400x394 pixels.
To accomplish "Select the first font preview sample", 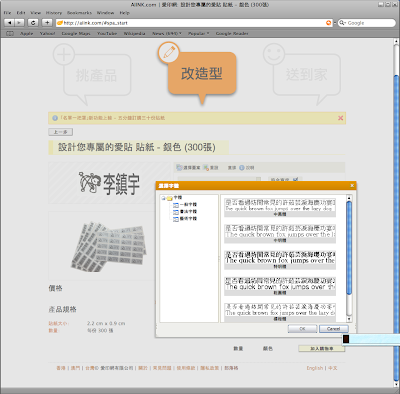I will 280,207.
